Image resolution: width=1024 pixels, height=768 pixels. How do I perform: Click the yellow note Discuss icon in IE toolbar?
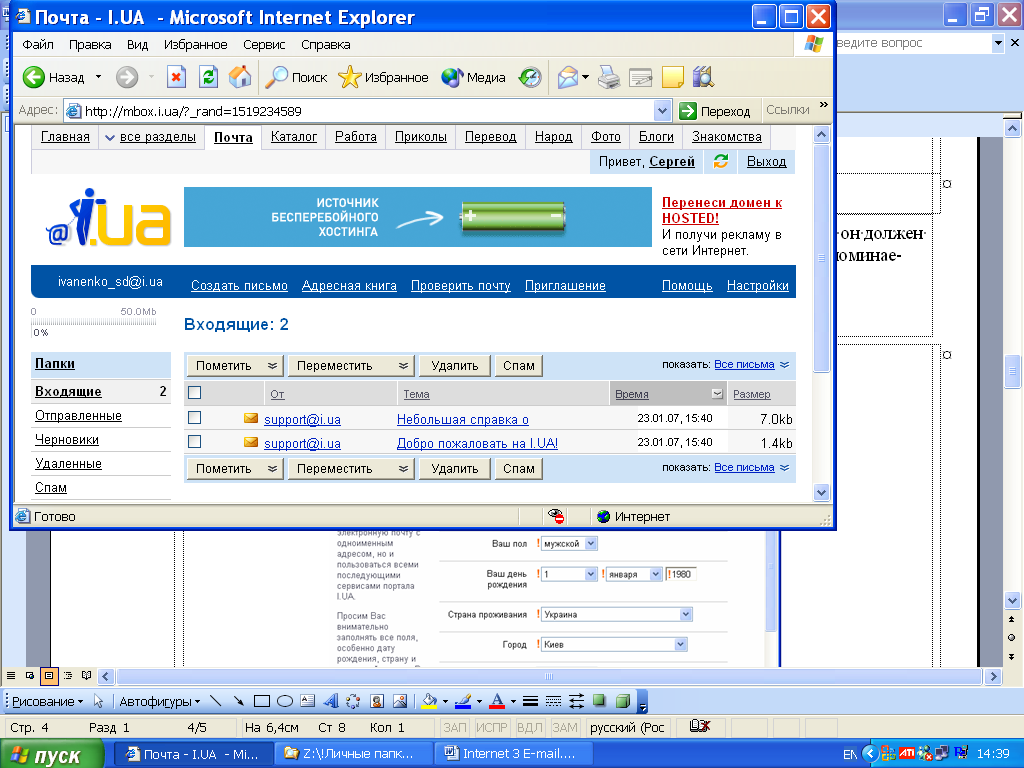coord(673,77)
